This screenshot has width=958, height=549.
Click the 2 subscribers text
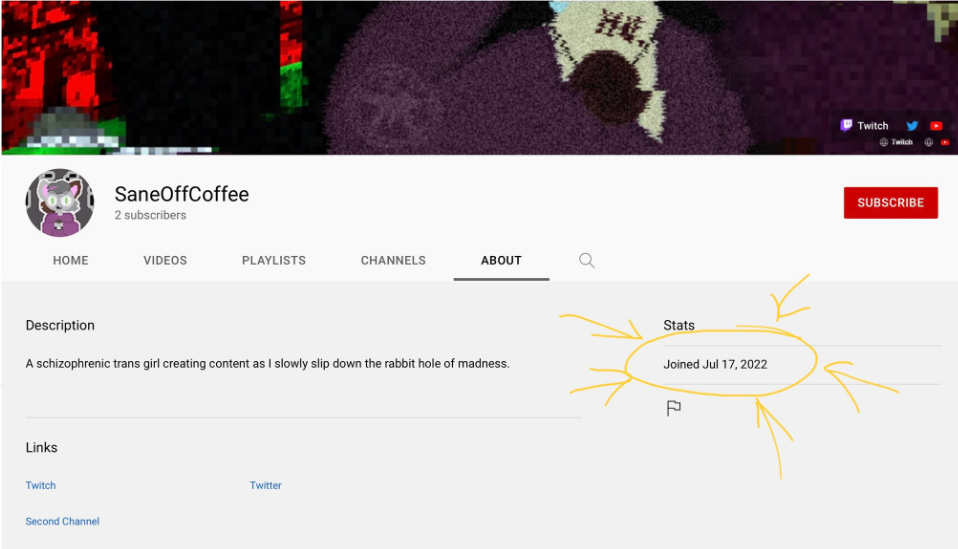150,216
